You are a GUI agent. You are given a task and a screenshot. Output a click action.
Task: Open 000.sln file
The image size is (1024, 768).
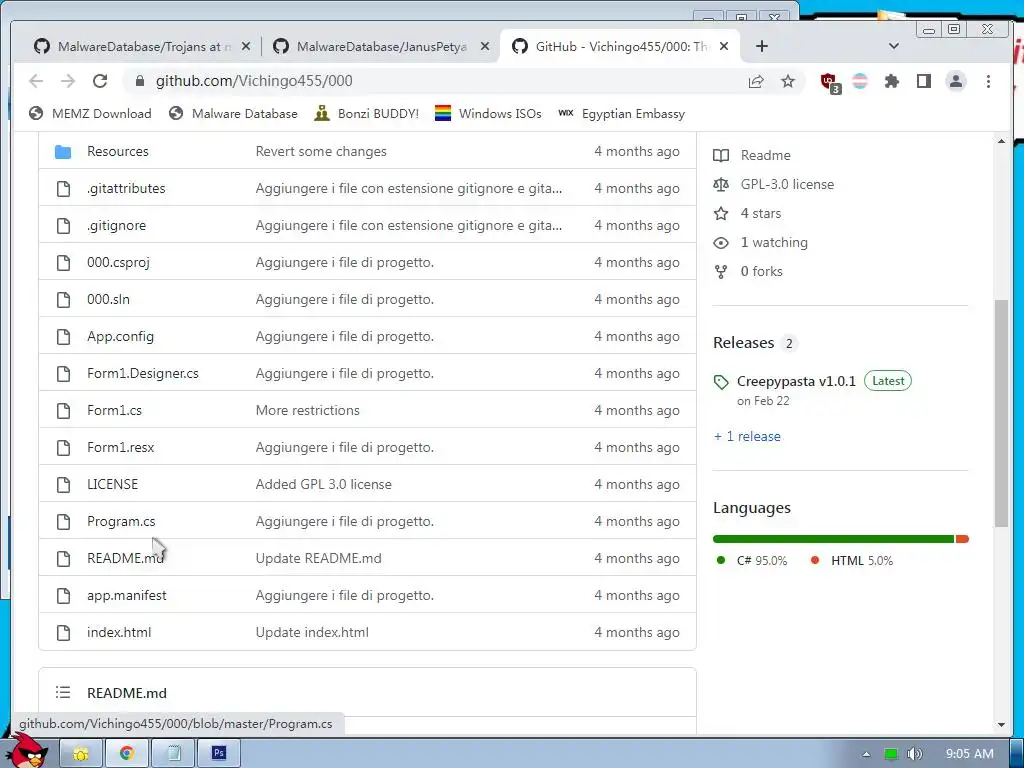pyautogui.click(x=108, y=300)
